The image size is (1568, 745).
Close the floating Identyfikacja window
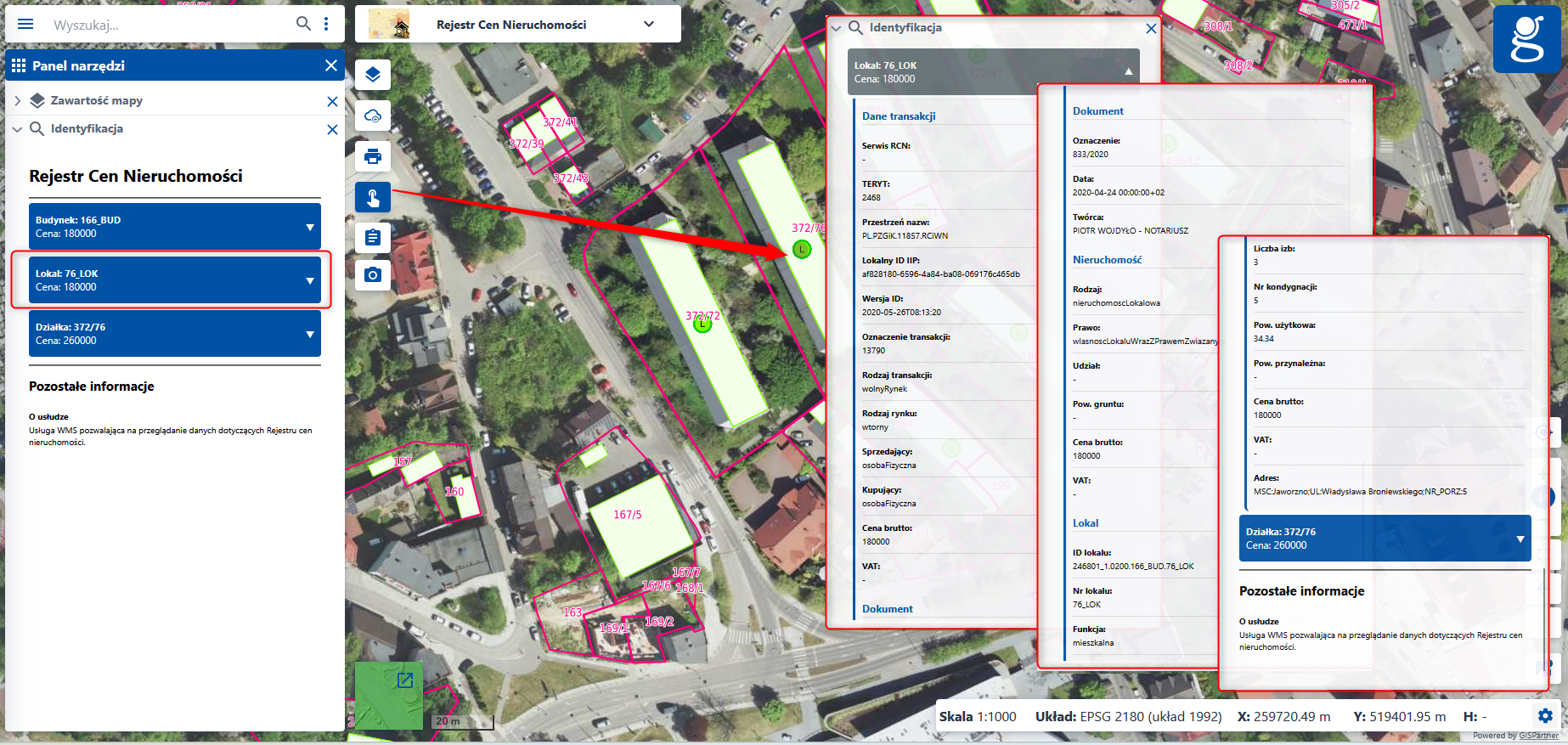tap(1151, 28)
